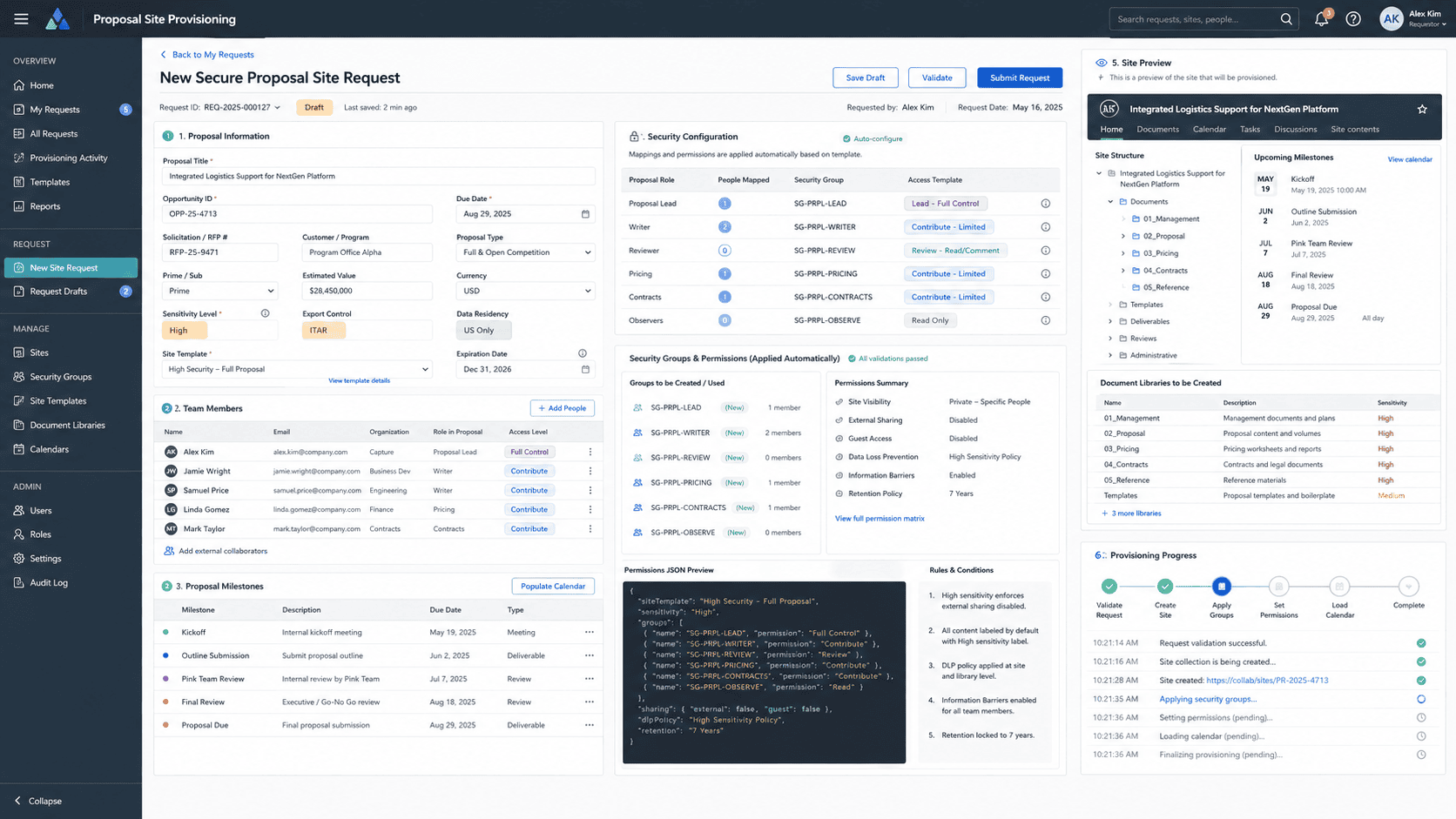Image resolution: width=1456 pixels, height=819 pixels.
Task: Open View full permission matrix link
Action: (880, 519)
